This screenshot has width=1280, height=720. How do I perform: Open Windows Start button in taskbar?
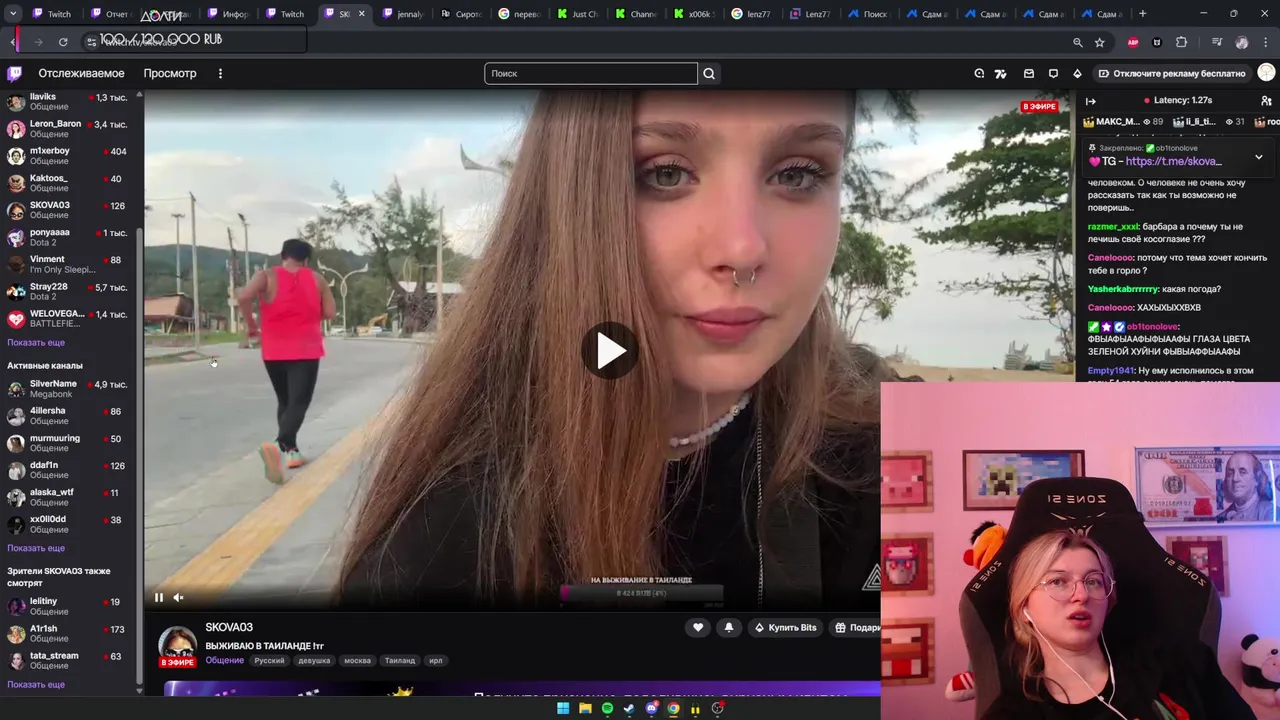pyautogui.click(x=563, y=709)
